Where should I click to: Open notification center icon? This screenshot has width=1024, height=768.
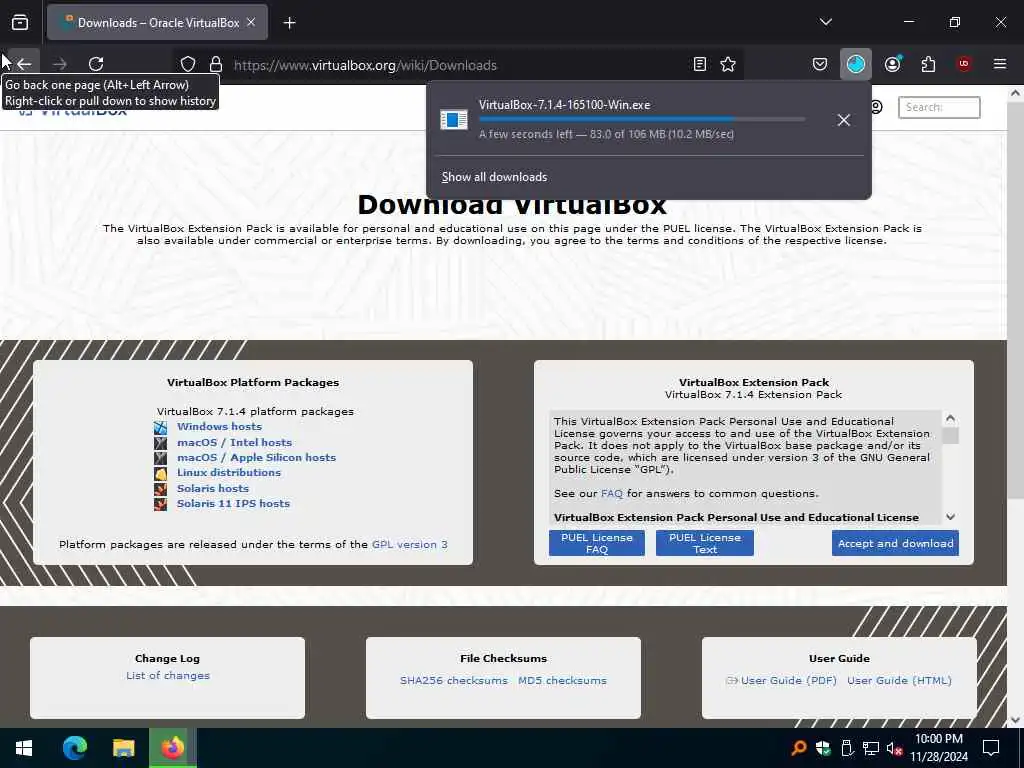pos(991,748)
